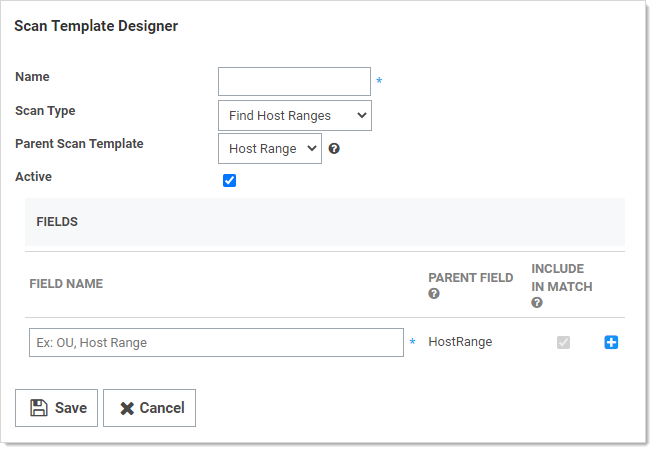Screen dimensions: 654x451
Task: Click the help icon under INCLUDE IN MATCH
Action: [x=537, y=302]
